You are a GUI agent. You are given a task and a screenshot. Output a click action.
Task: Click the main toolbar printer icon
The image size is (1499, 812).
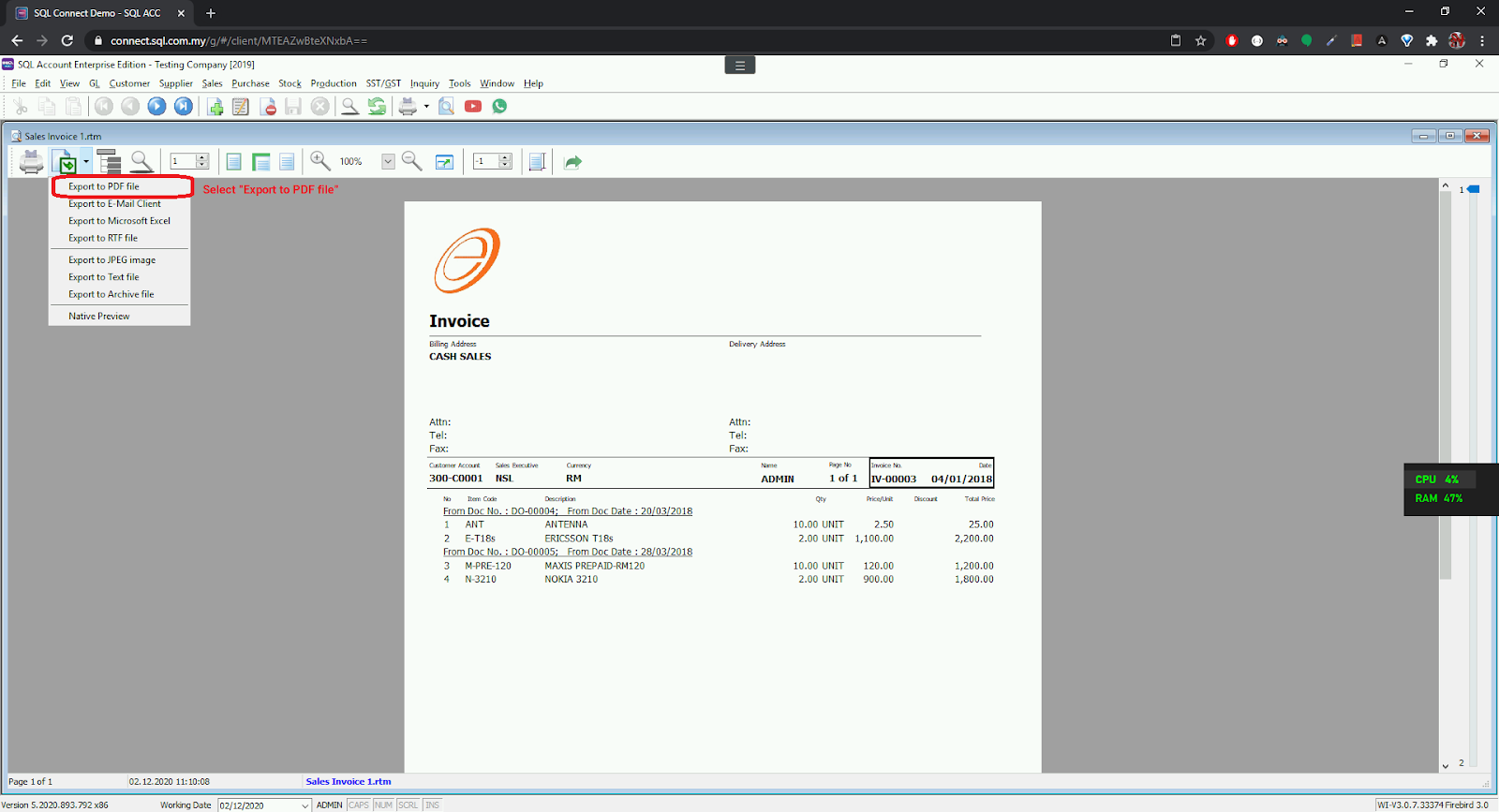[408, 107]
